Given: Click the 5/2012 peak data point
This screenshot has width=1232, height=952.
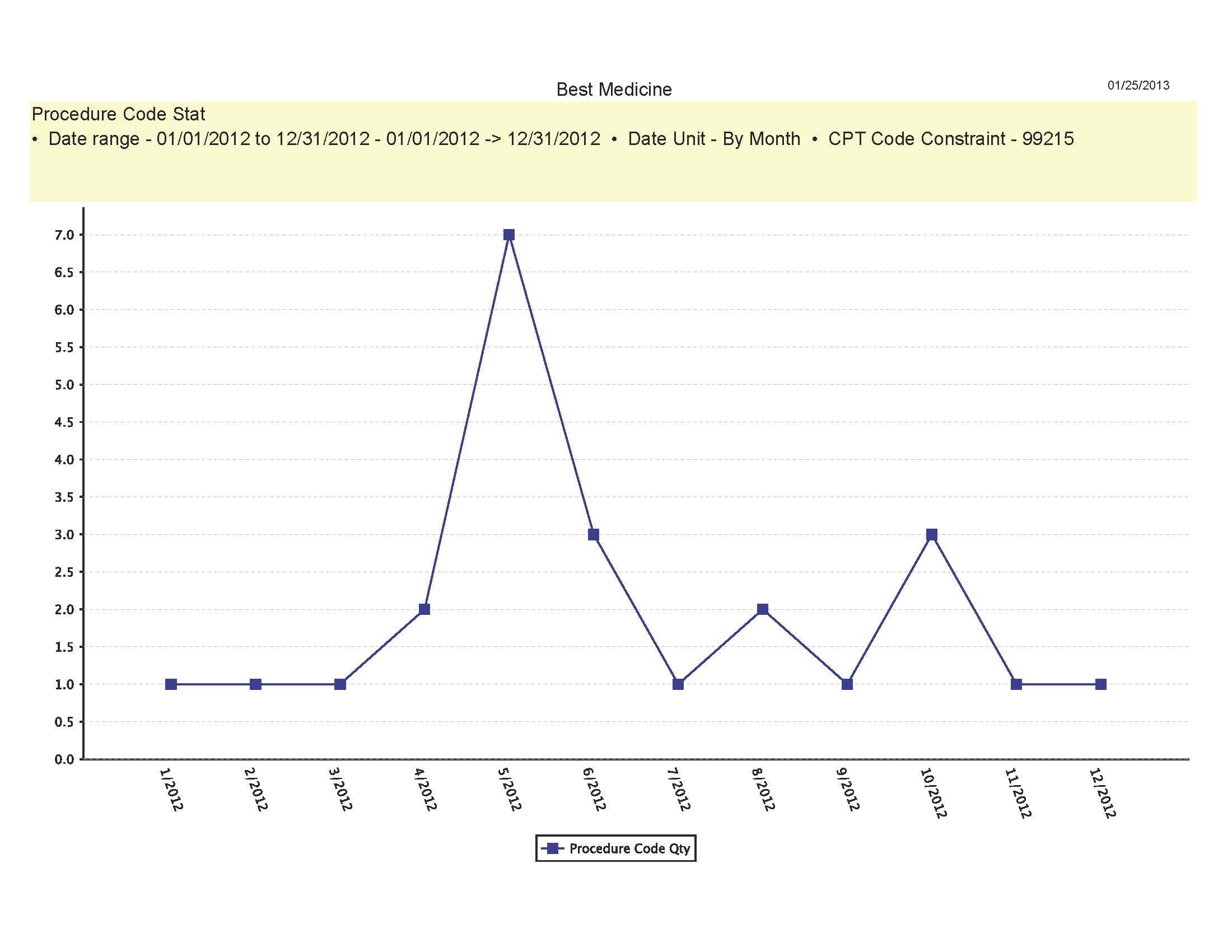Looking at the screenshot, I should pyautogui.click(x=509, y=235).
